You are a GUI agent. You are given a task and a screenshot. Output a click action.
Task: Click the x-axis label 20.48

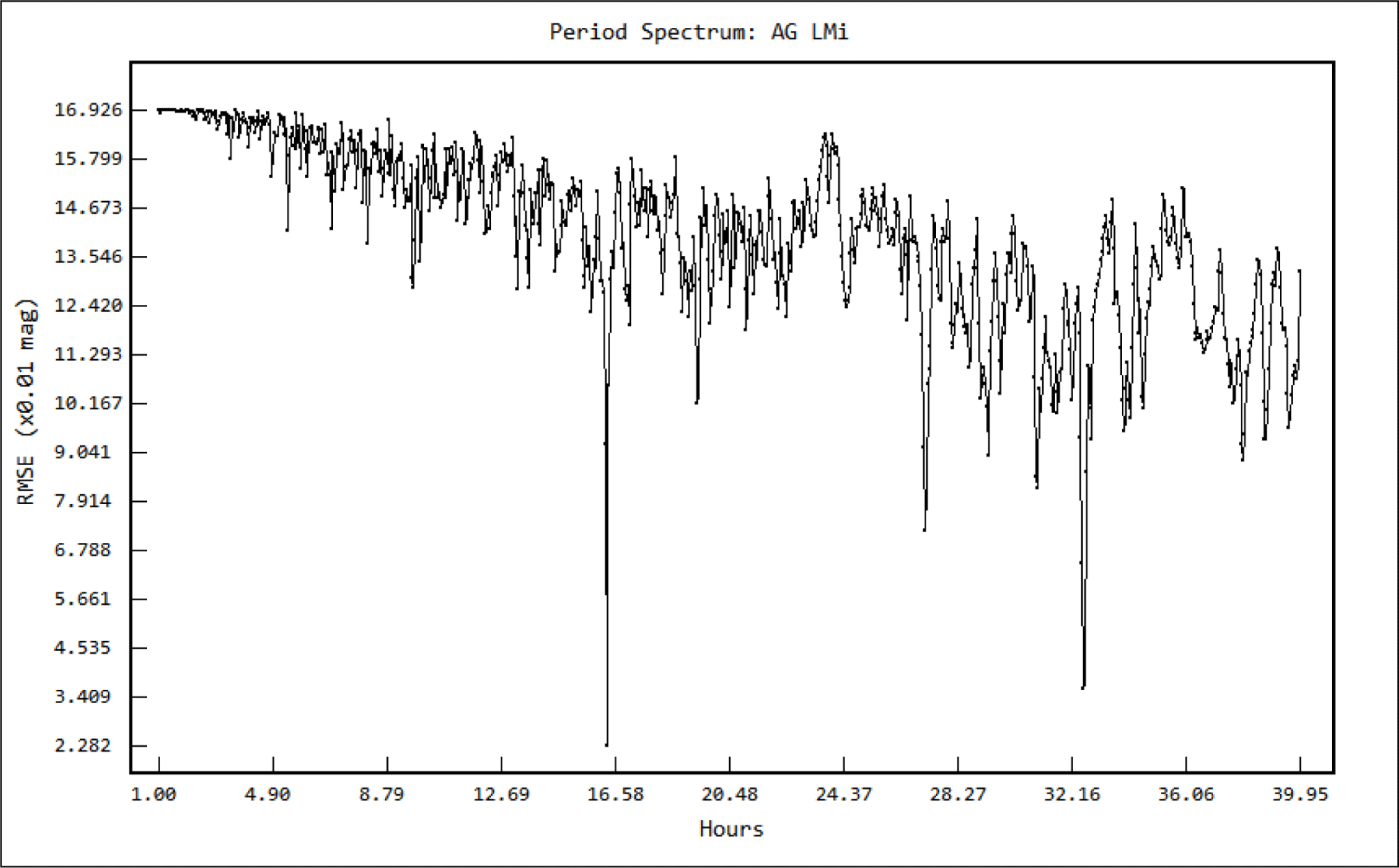(730, 794)
